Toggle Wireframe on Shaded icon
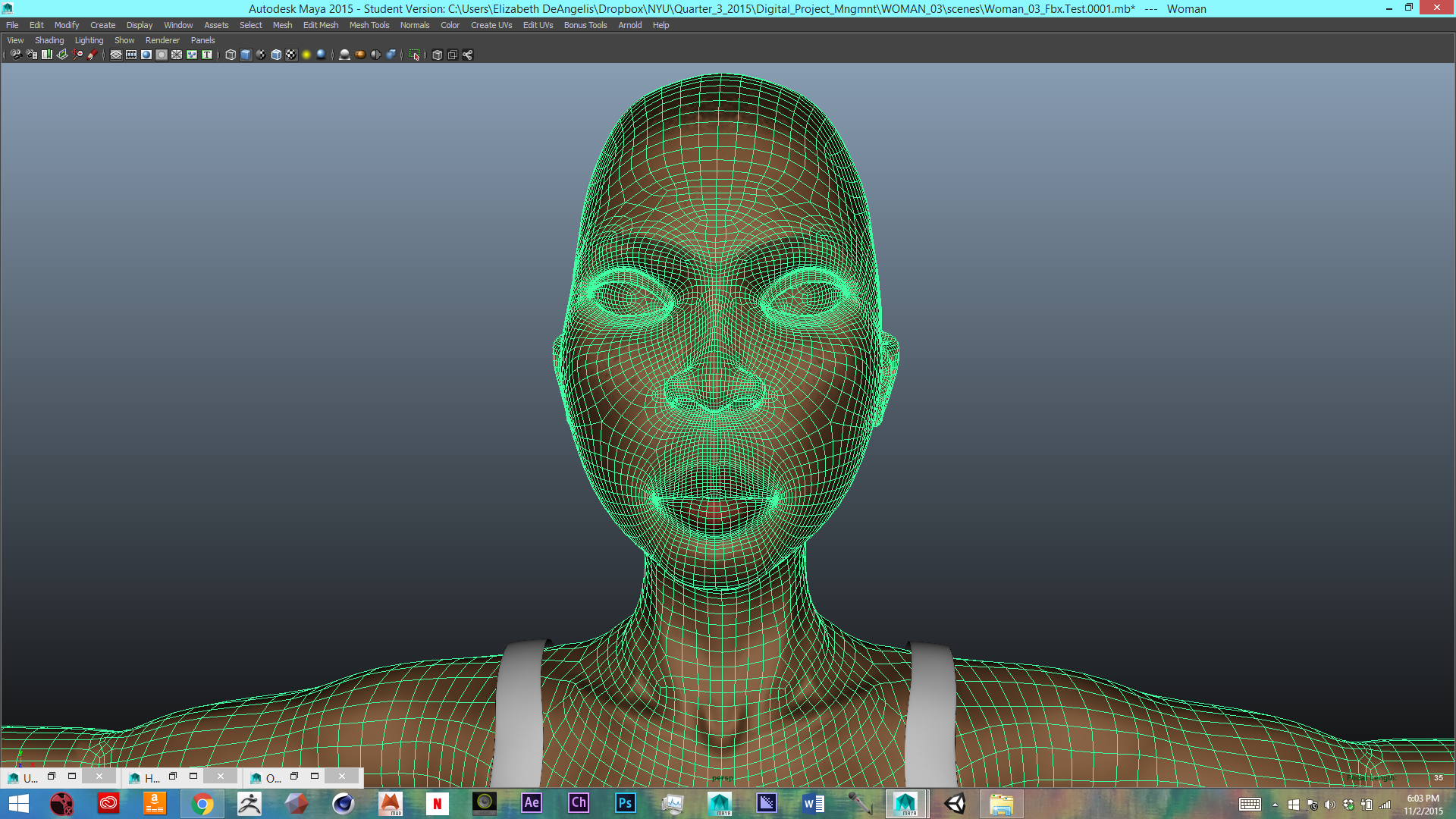 click(x=276, y=55)
